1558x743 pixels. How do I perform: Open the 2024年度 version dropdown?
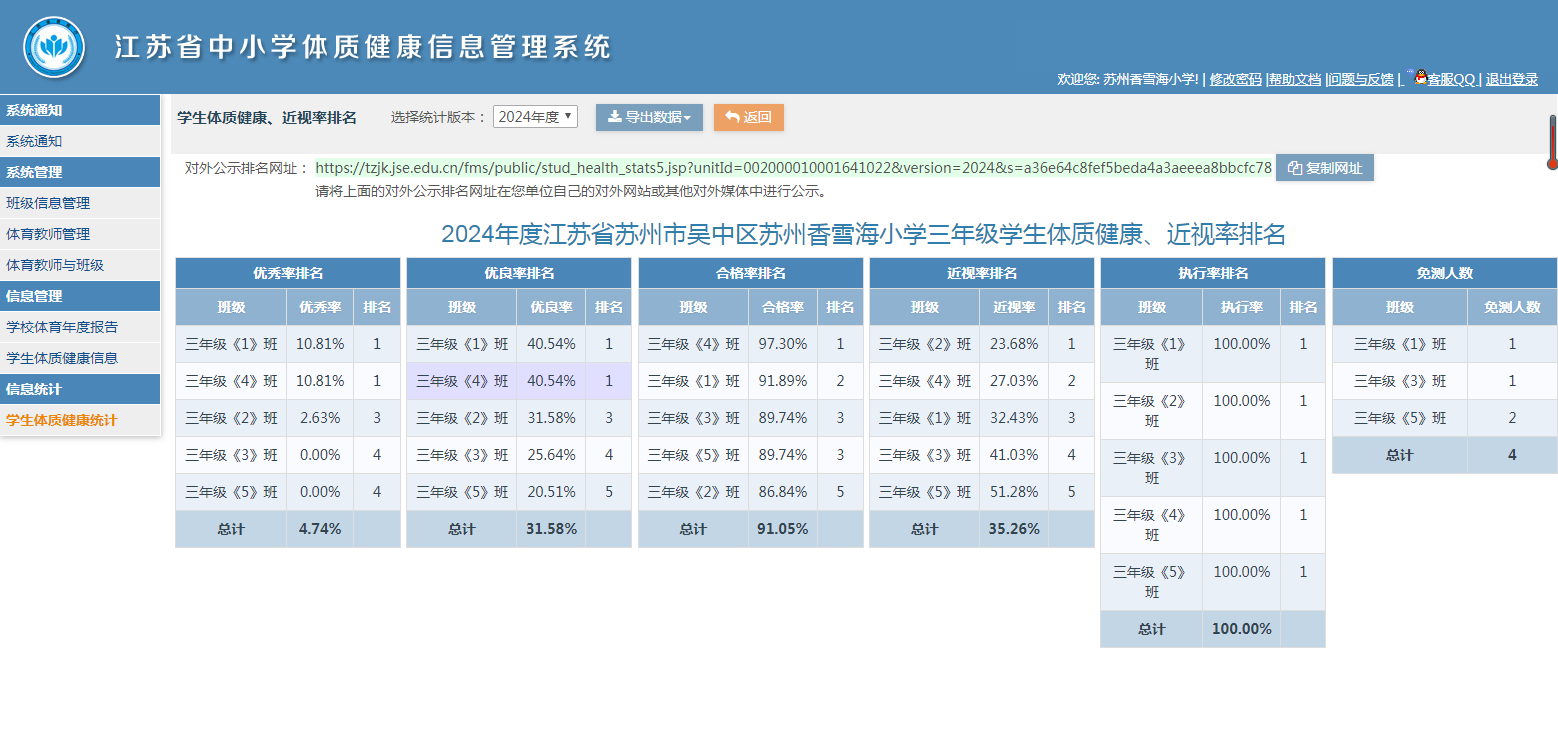tap(535, 117)
